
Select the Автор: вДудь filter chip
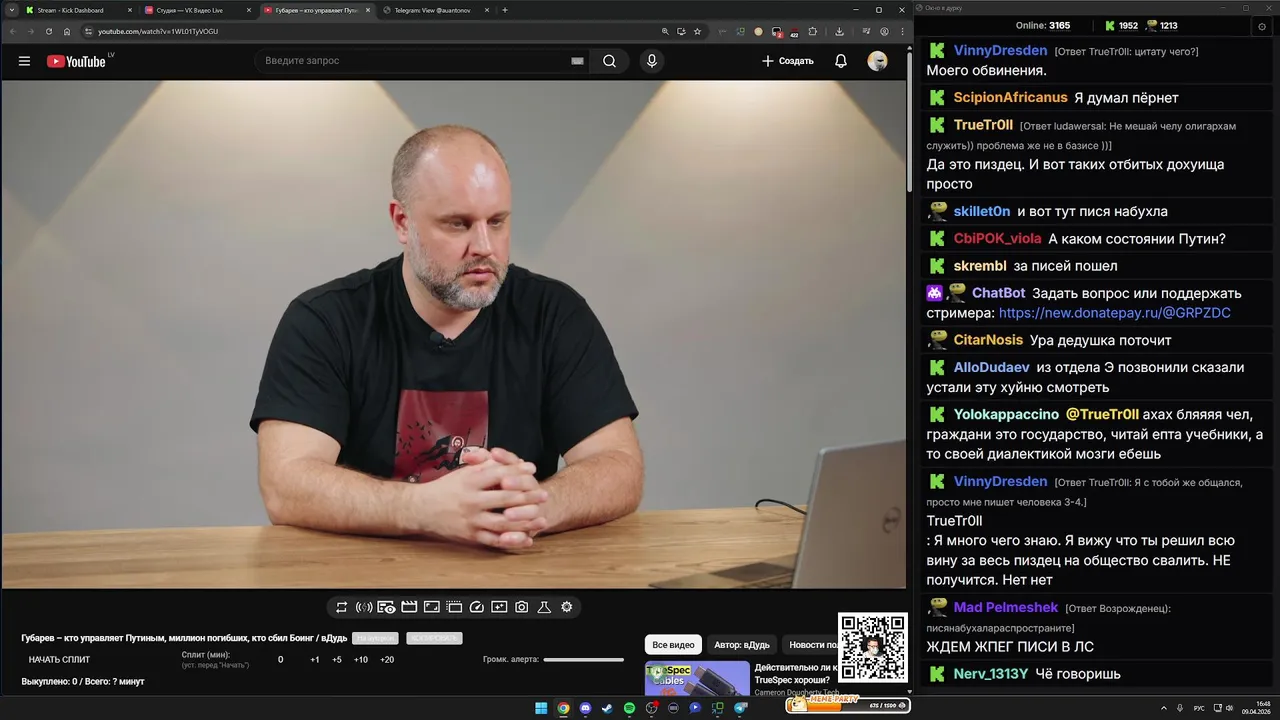pyautogui.click(x=742, y=645)
